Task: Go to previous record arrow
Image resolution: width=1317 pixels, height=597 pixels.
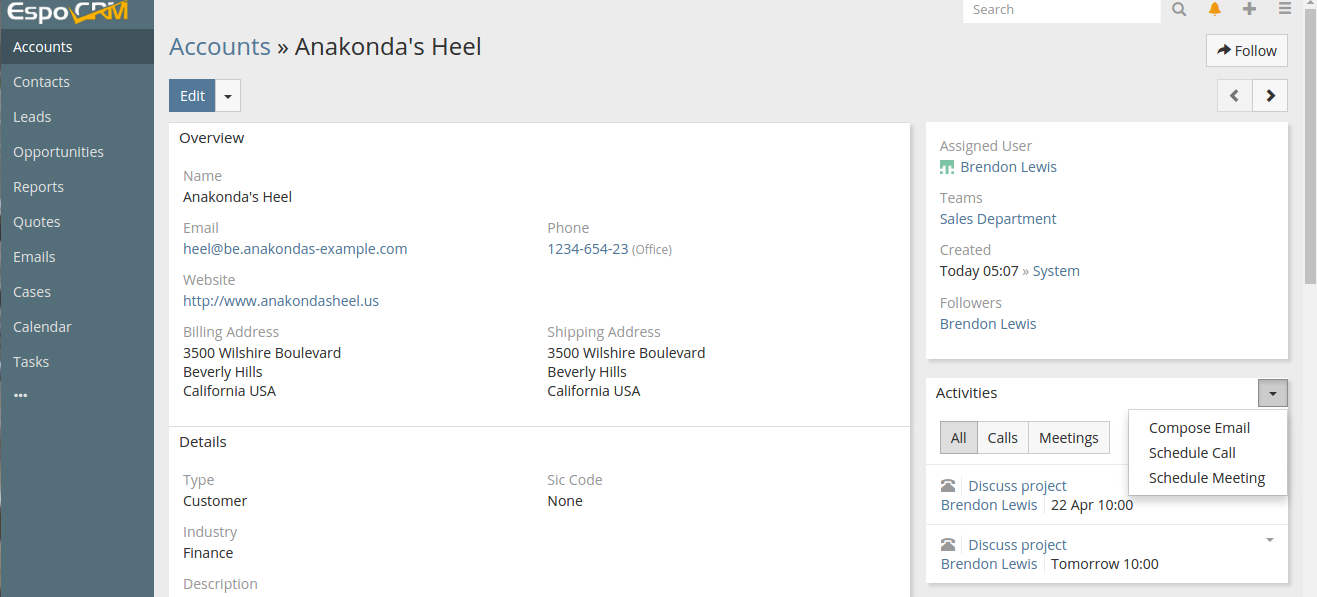Action: pyautogui.click(x=1234, y=96)
